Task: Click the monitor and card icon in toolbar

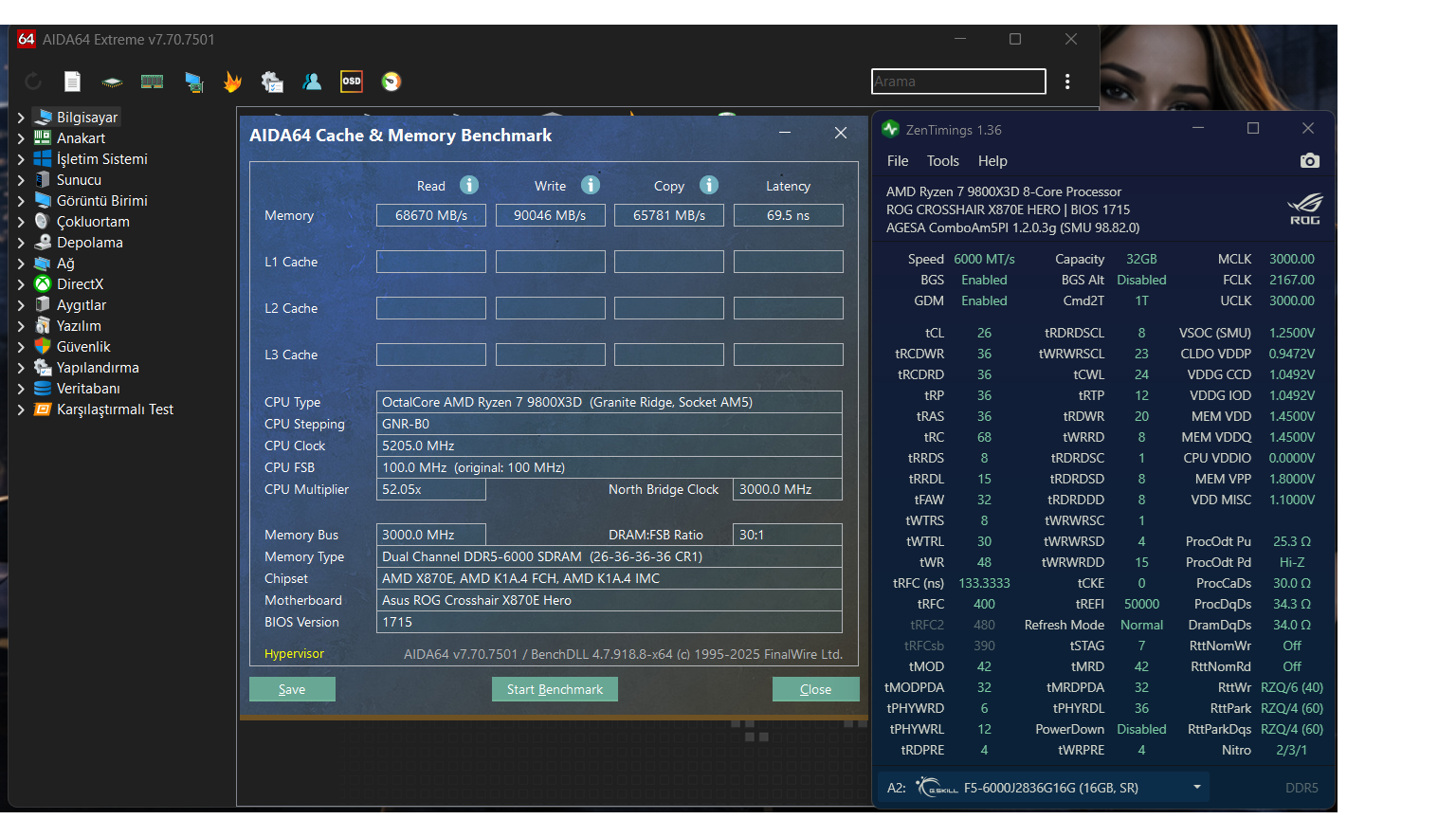Action: pos(193,82)
